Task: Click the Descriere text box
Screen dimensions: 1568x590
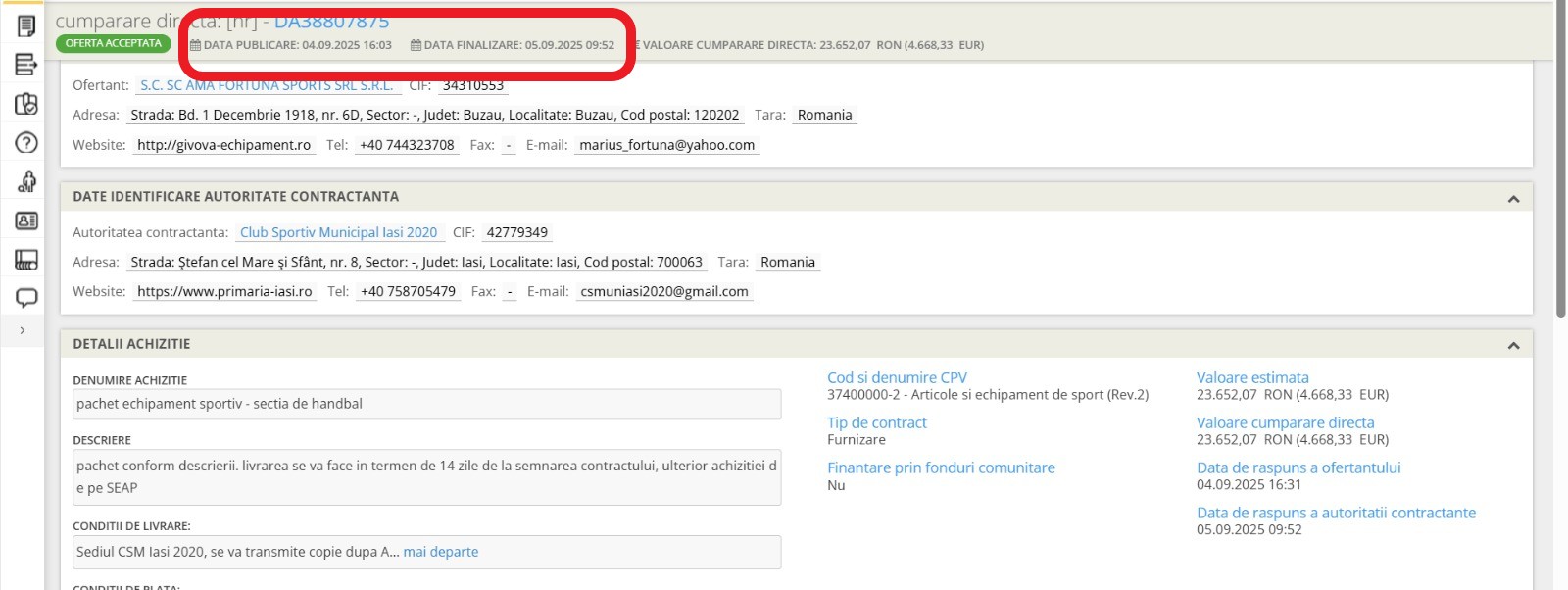Action: coord(427,477)
